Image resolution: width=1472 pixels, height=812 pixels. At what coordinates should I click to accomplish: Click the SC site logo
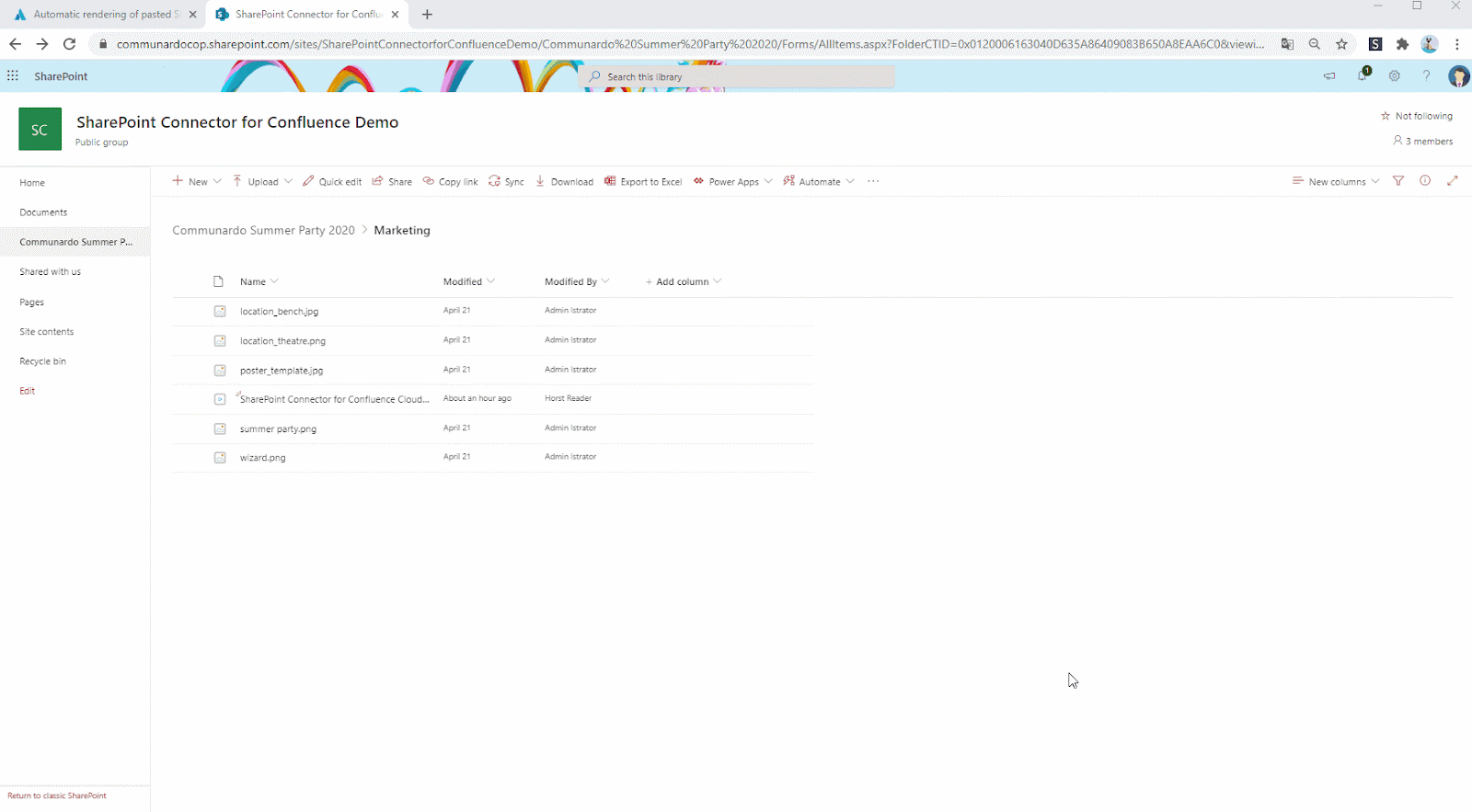40,129
